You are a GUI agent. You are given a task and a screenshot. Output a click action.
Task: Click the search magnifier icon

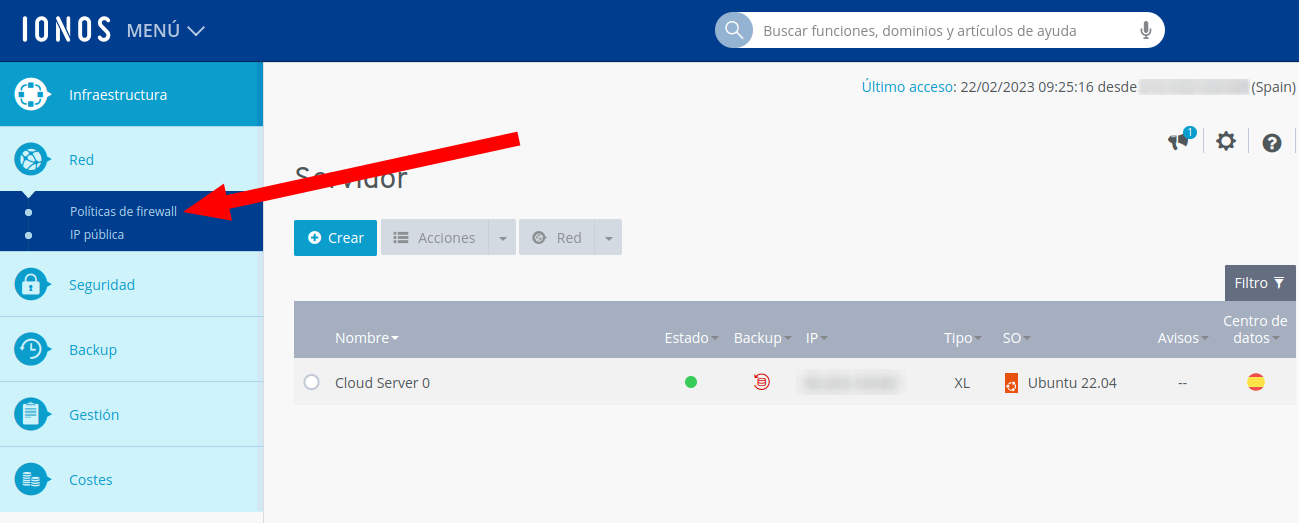pos(734,30)
